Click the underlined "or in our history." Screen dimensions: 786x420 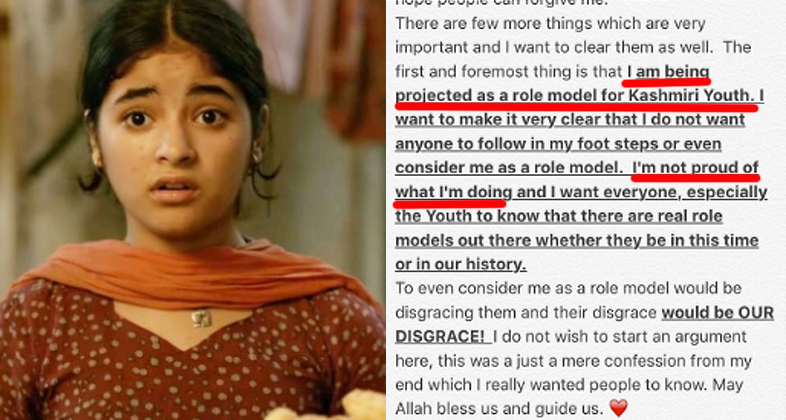point(461,264)
